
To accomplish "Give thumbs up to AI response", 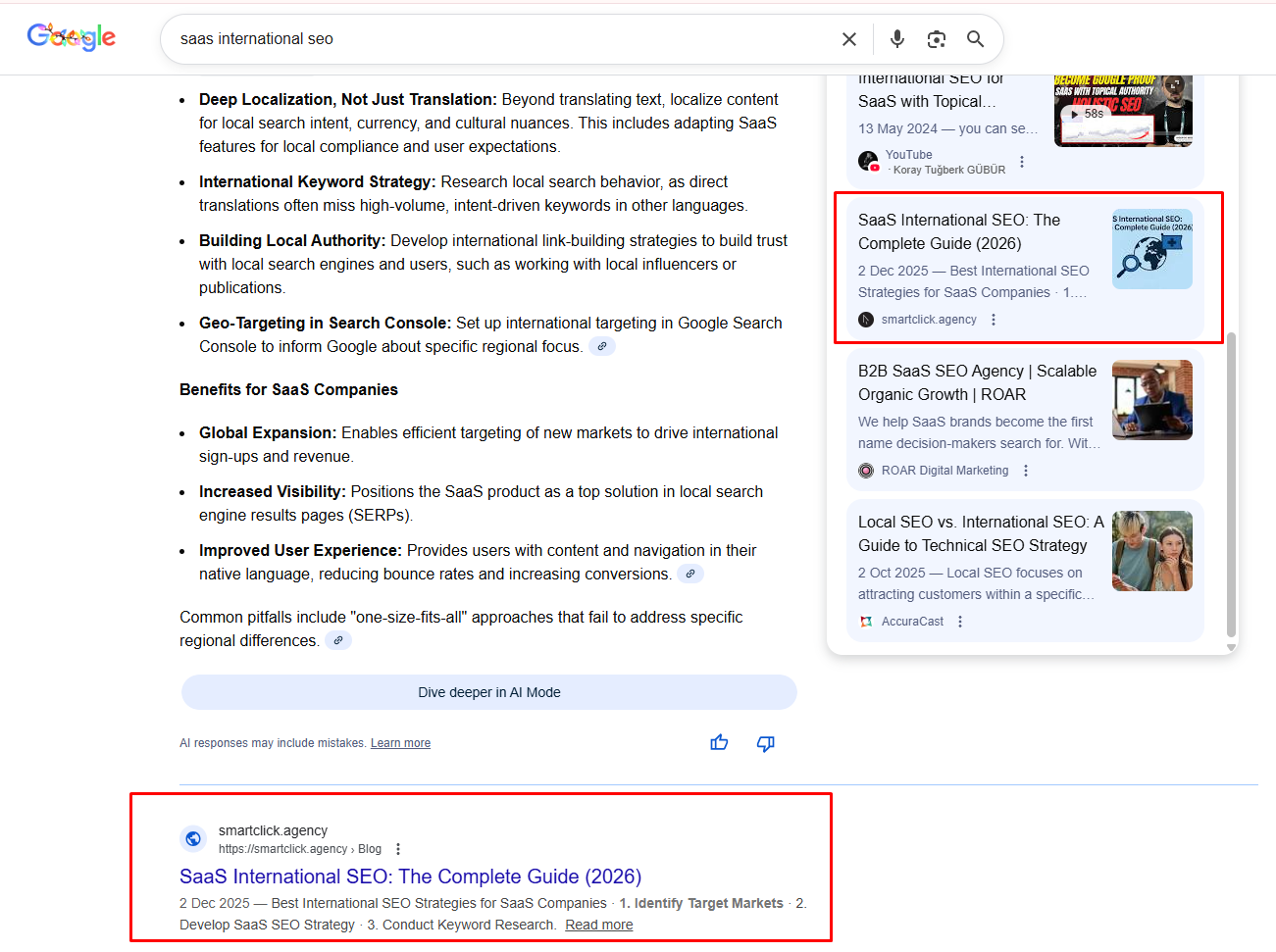I will (x=719, y=743).
